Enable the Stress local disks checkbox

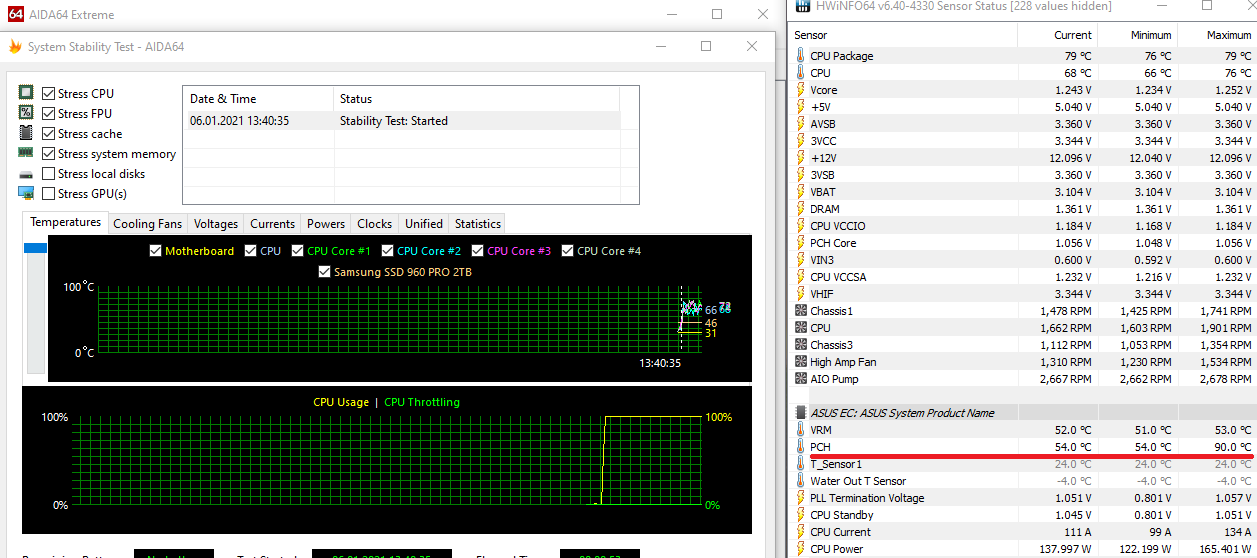point(48,173)
